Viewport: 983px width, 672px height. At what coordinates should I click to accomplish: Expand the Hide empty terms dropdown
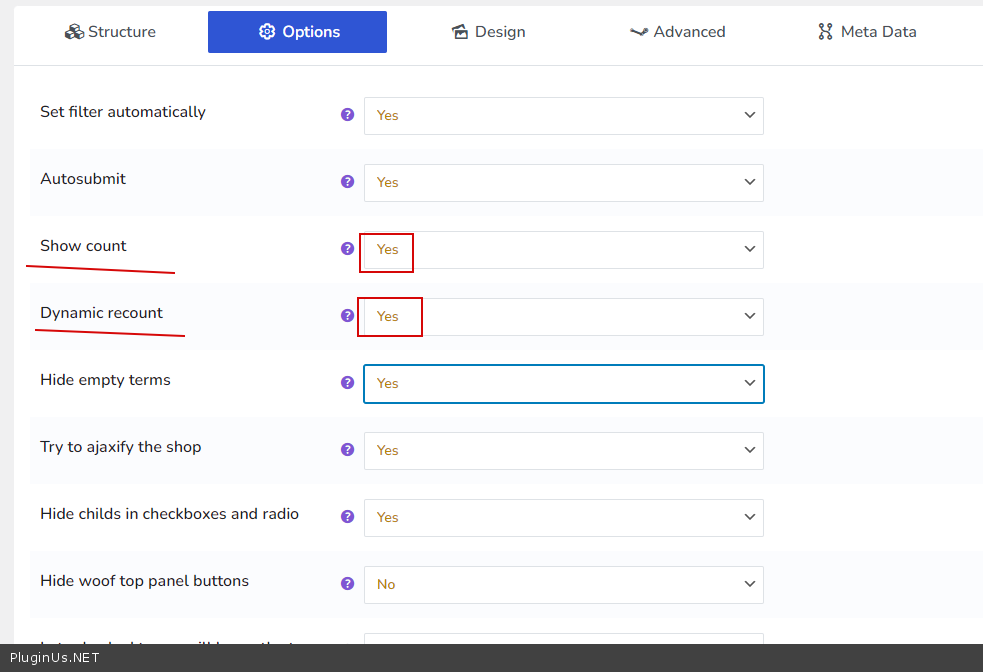tap(563, 384)
